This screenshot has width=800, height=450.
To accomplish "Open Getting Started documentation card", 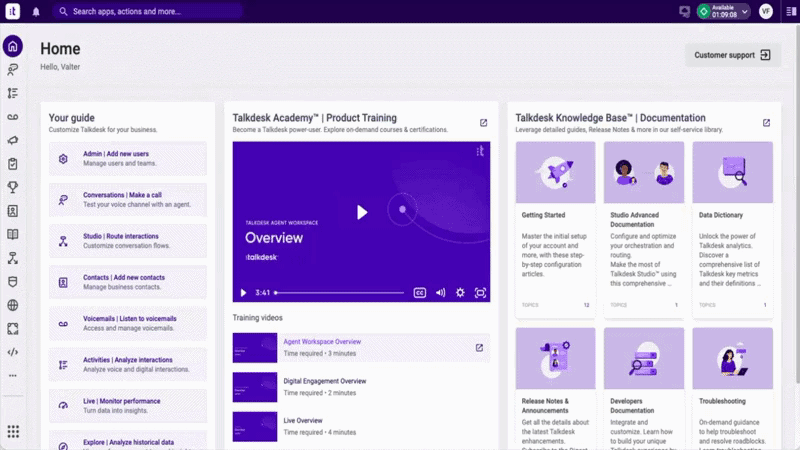I will click(555, 230).
